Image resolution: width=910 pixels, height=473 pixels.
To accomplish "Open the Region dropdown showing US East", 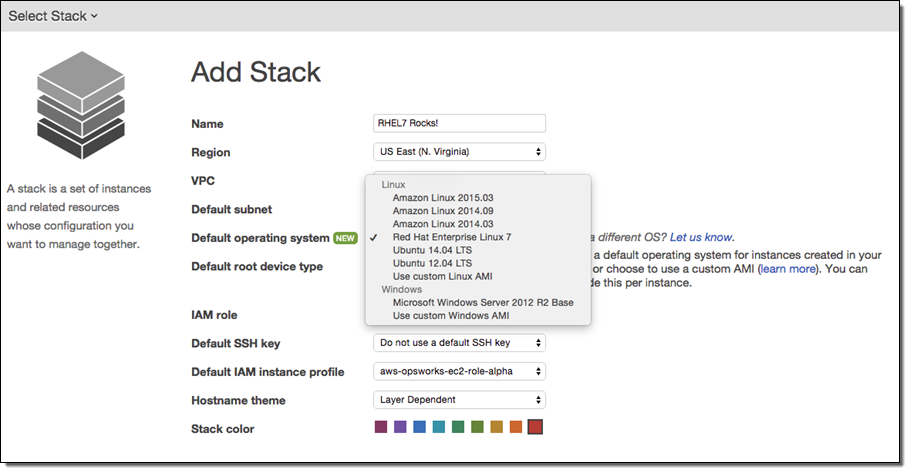I will tap(459, 152).
